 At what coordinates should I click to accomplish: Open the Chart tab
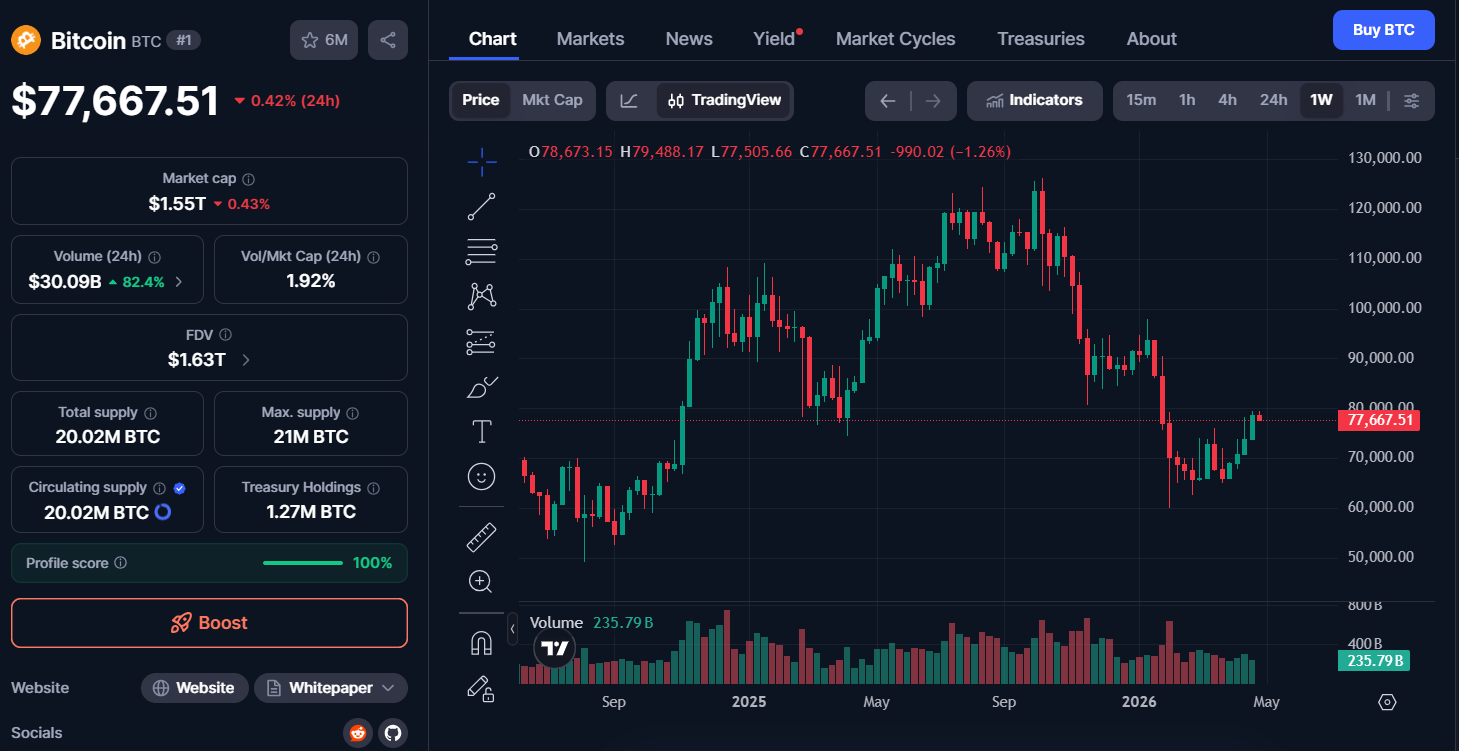point(493,39)
